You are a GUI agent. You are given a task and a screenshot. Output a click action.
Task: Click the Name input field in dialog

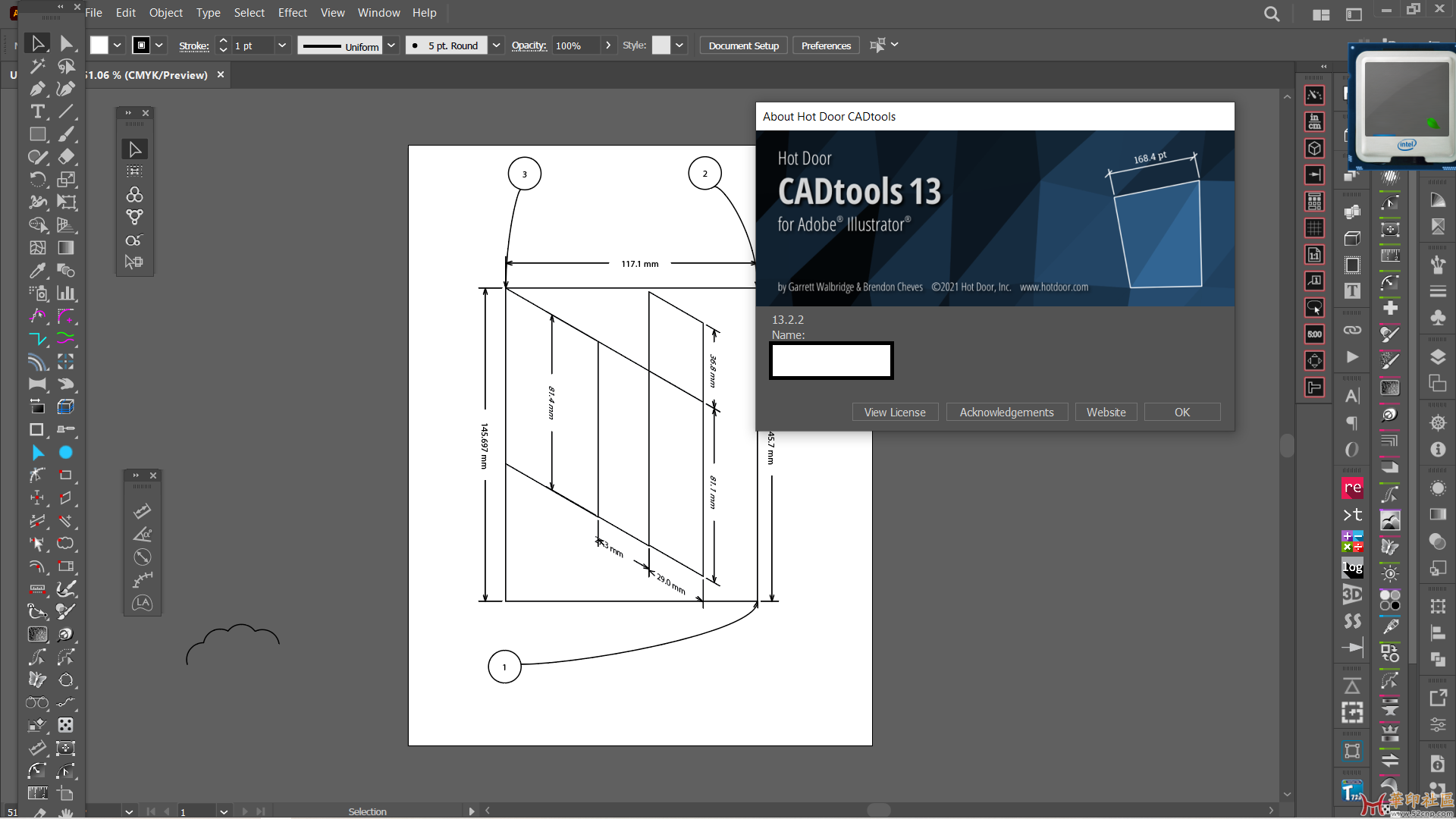point(831,359)
